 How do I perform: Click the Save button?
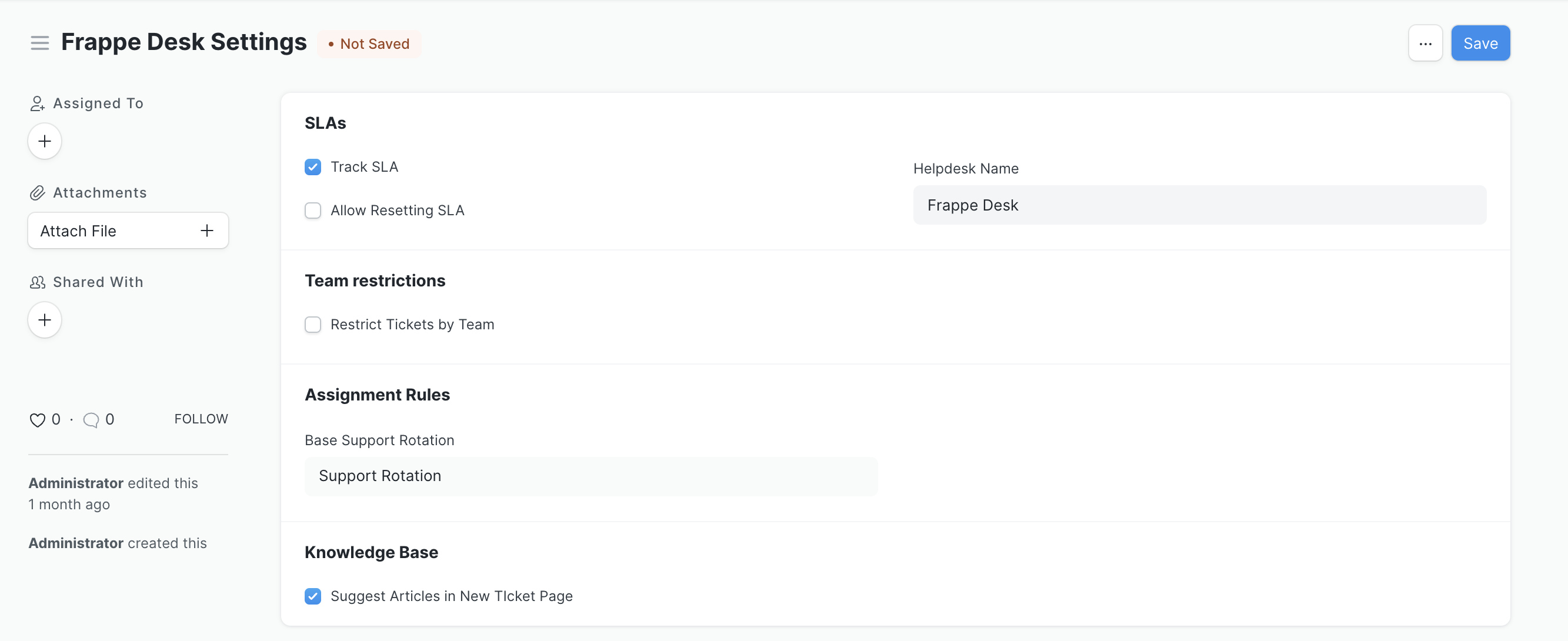click(x=1480, y=42)
